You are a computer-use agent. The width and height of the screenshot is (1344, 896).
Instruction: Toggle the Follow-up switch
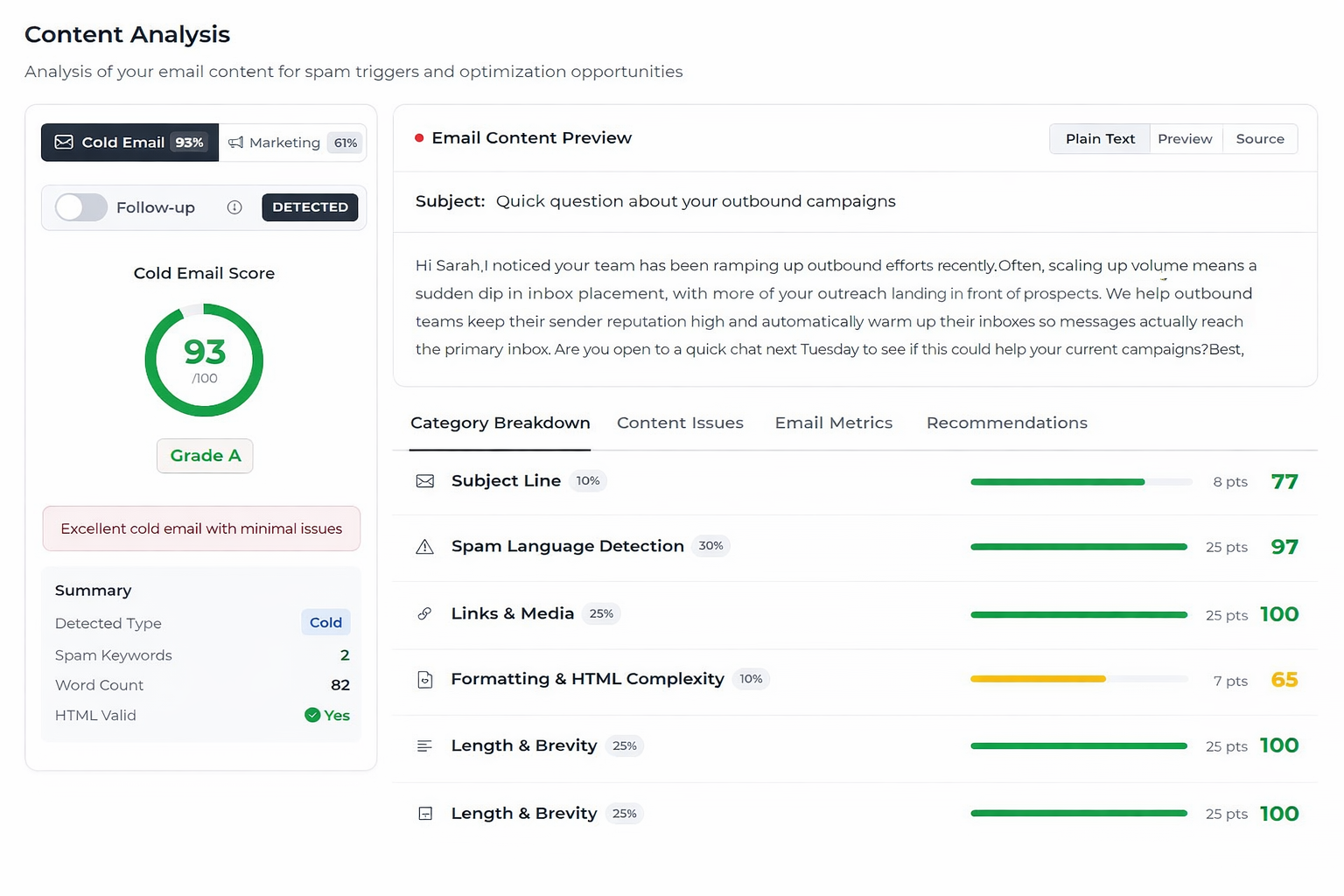81,207
